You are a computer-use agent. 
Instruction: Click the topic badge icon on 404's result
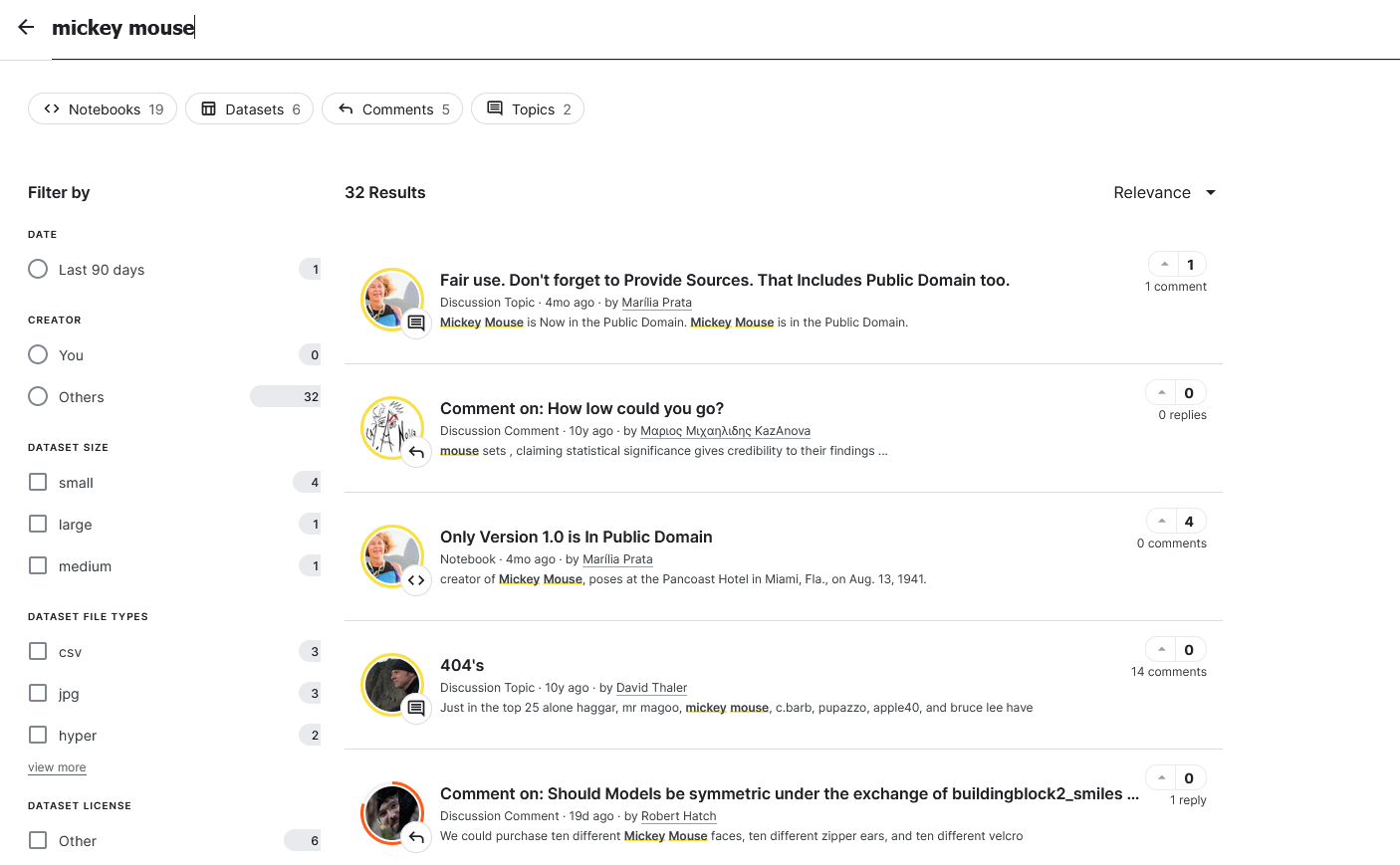point(416,708)
